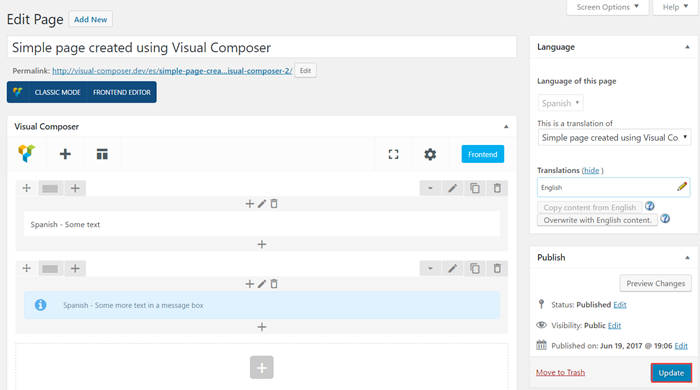Edit the Published on date
Screen dimensions: 700x390
681,346
